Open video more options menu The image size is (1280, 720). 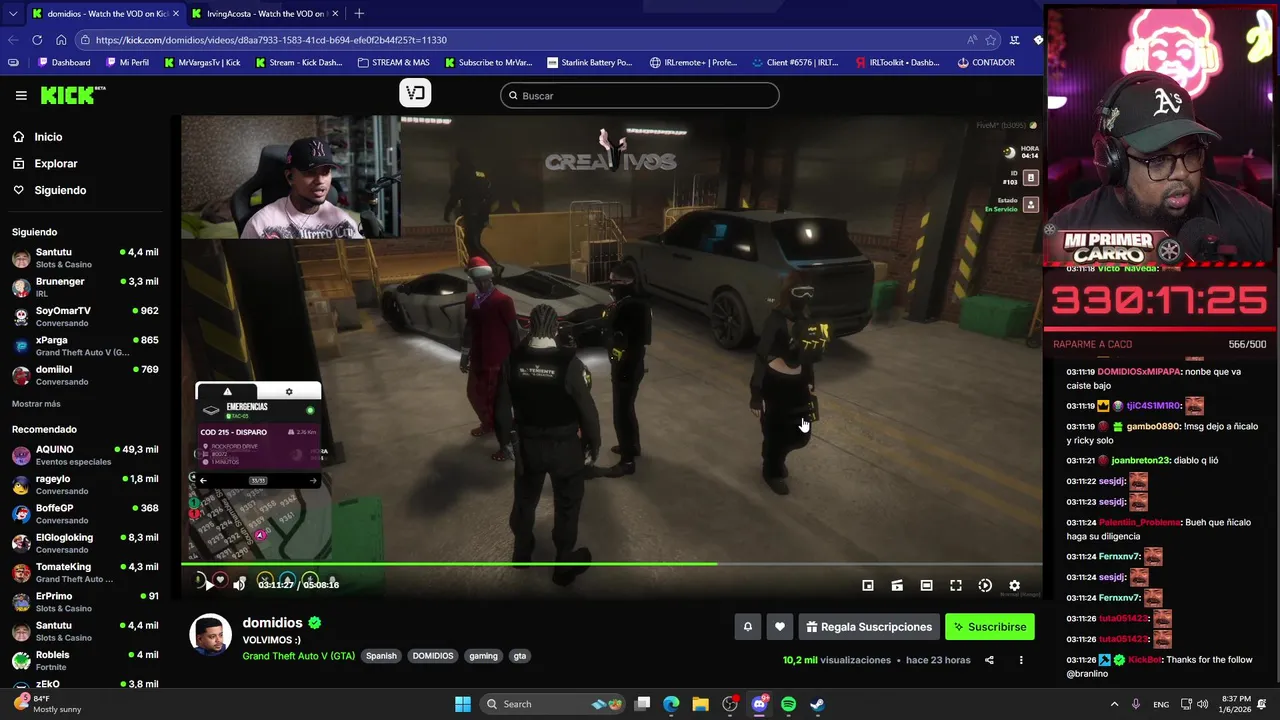1021,660
